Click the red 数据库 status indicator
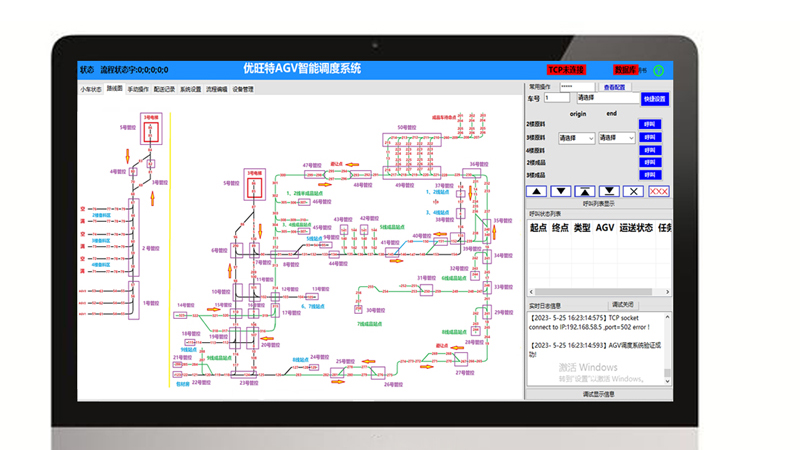Screen dimensions: 800x450 [x=626, y=70]
